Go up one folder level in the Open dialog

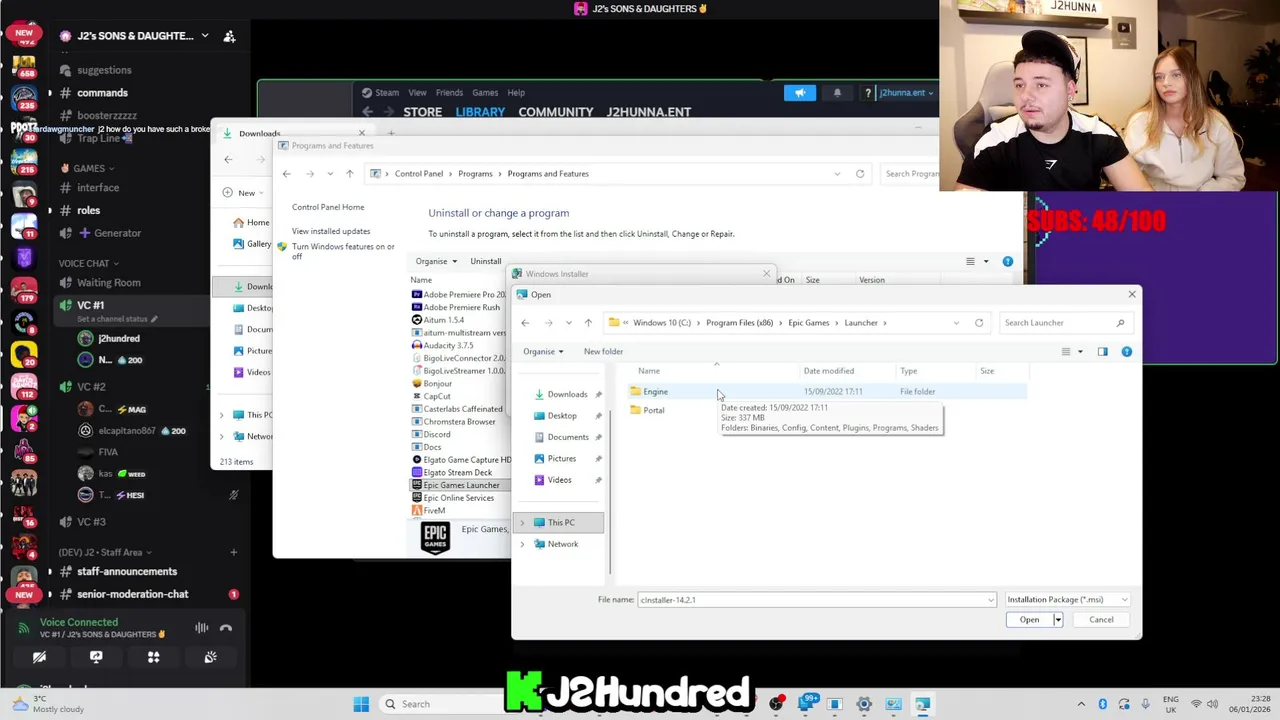(x=588, y=323)
